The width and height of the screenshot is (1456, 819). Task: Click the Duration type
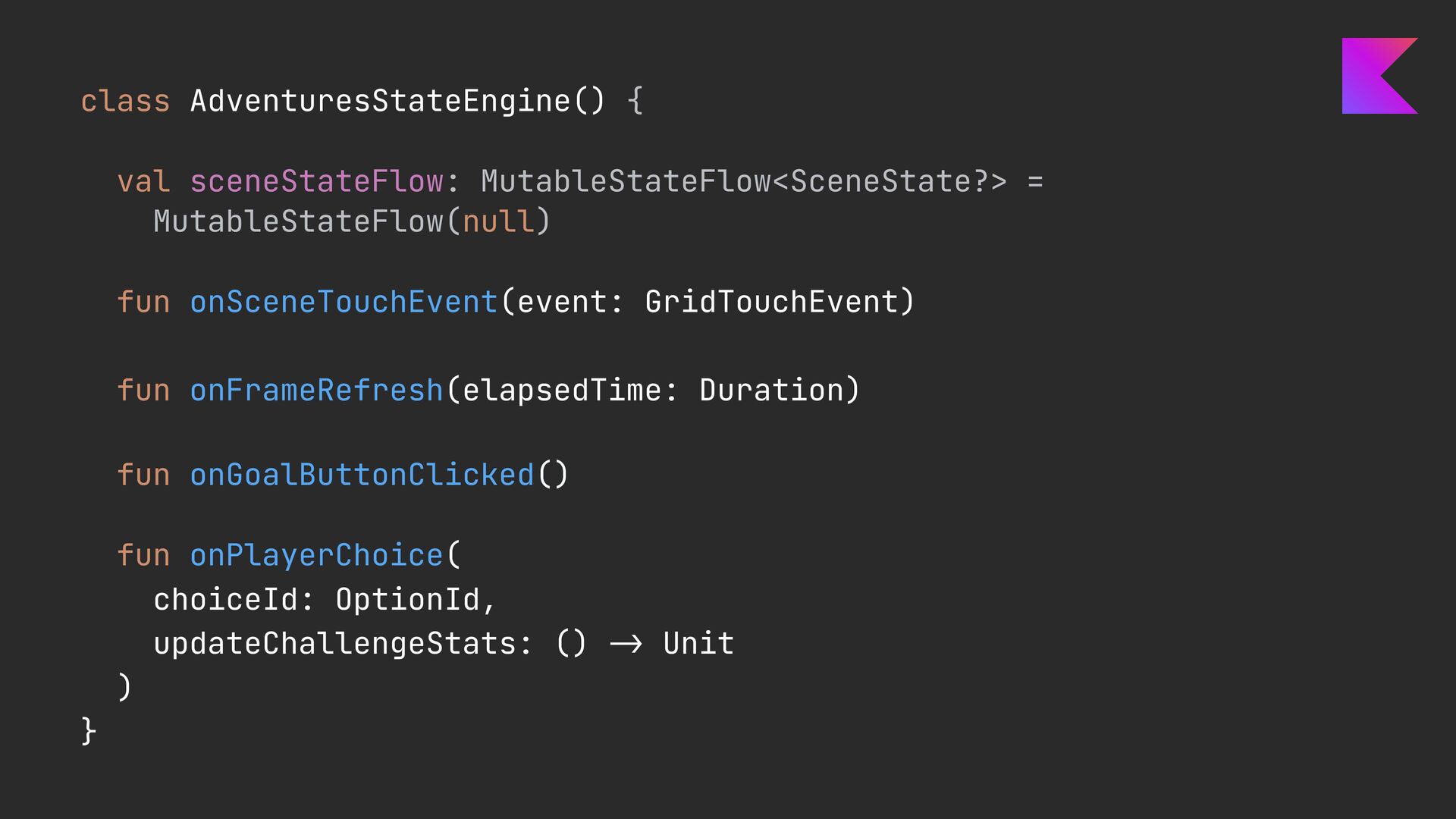tap(771, 390)
